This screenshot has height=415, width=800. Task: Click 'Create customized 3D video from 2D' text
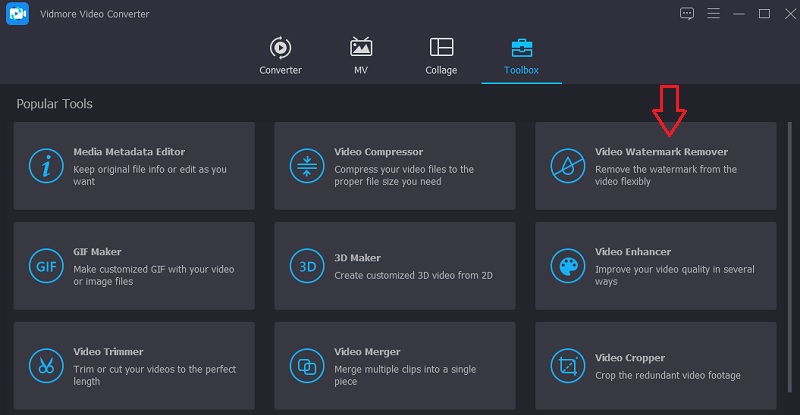[413, 276]
